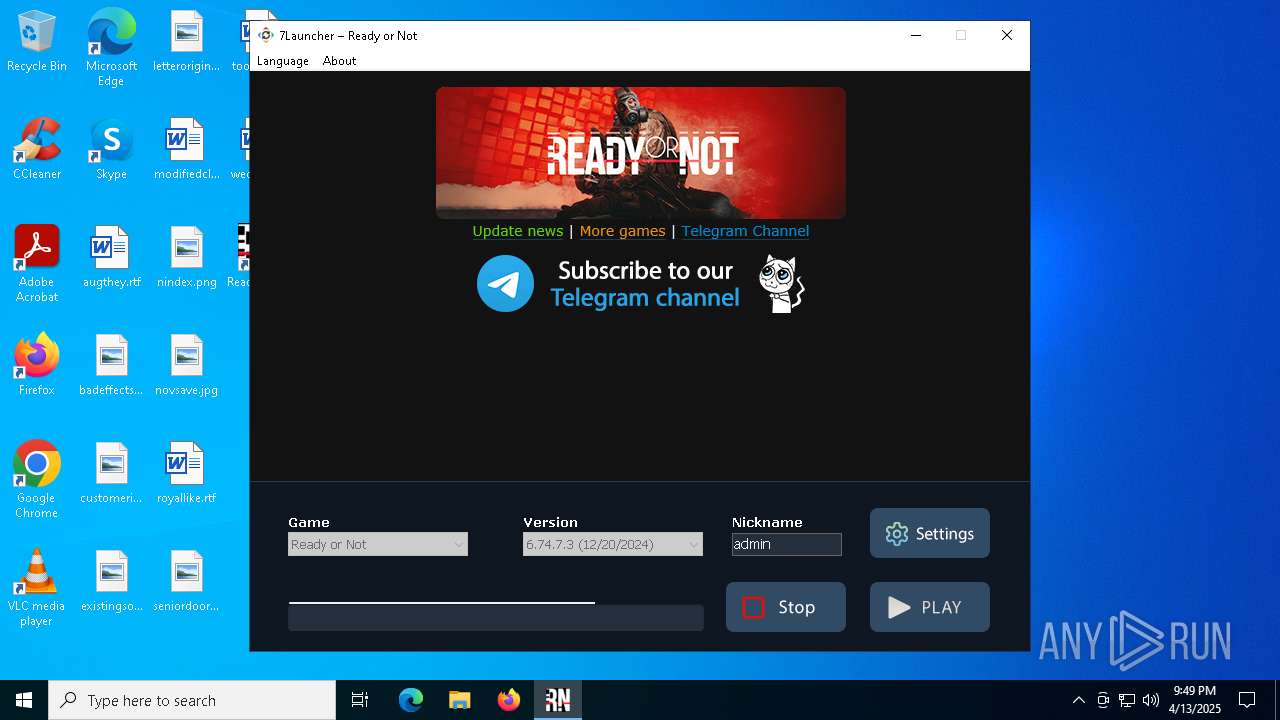Image resolution: width=1280 pixels, height=720 pixels.
Task: Open launcher Settings
Action: pyautogui.click(x=930, y=533)
